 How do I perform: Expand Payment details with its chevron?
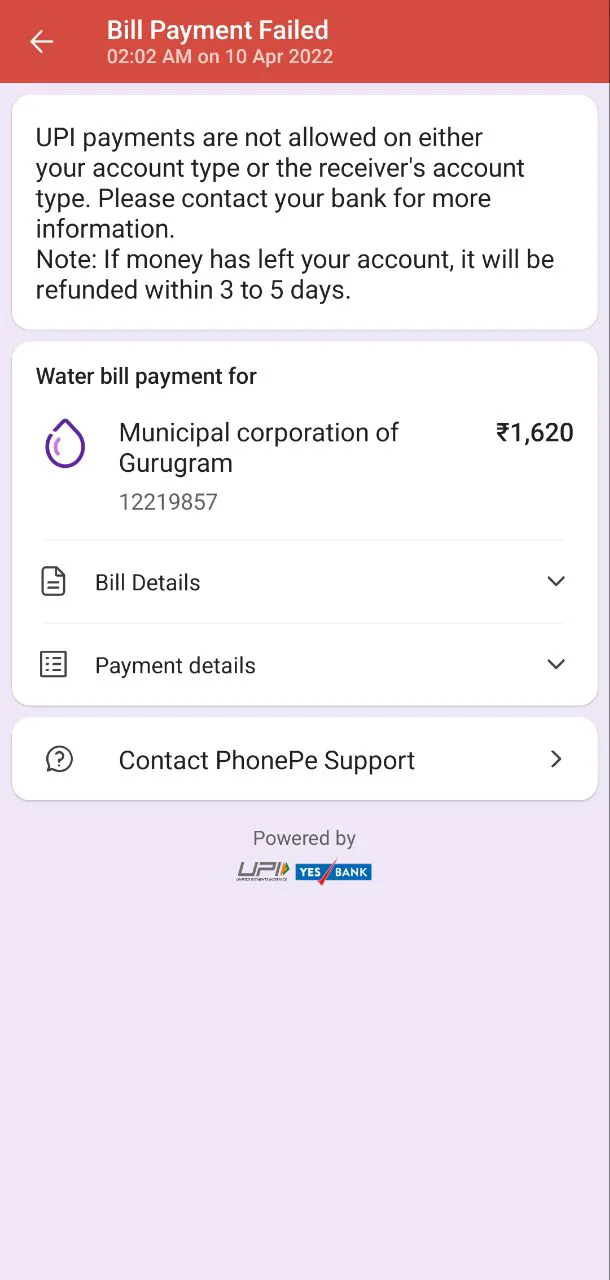pos(556,665)
